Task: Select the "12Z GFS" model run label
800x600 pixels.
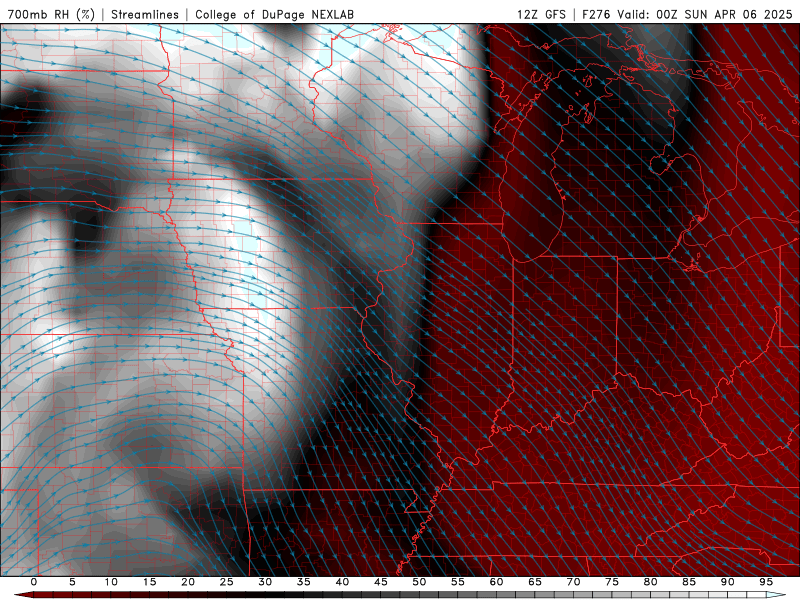Action: pos(541,14)
